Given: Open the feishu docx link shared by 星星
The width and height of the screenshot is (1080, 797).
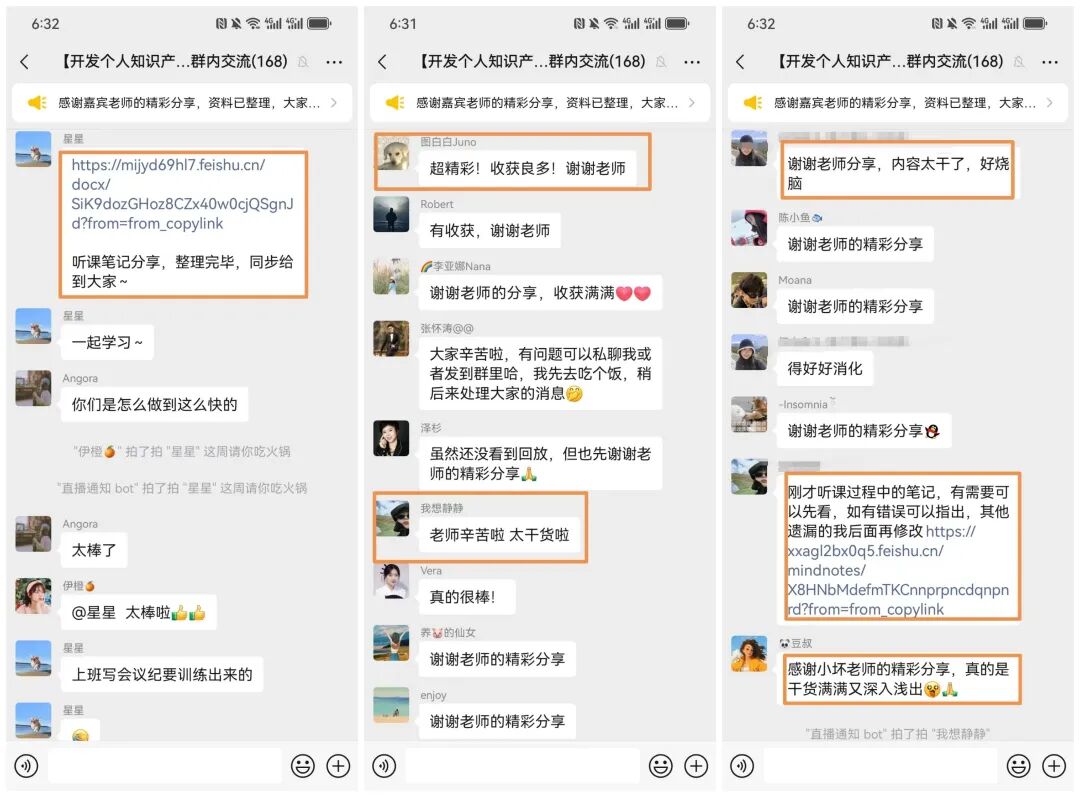Looking at the screenshot, I should (x=182, y=194).
